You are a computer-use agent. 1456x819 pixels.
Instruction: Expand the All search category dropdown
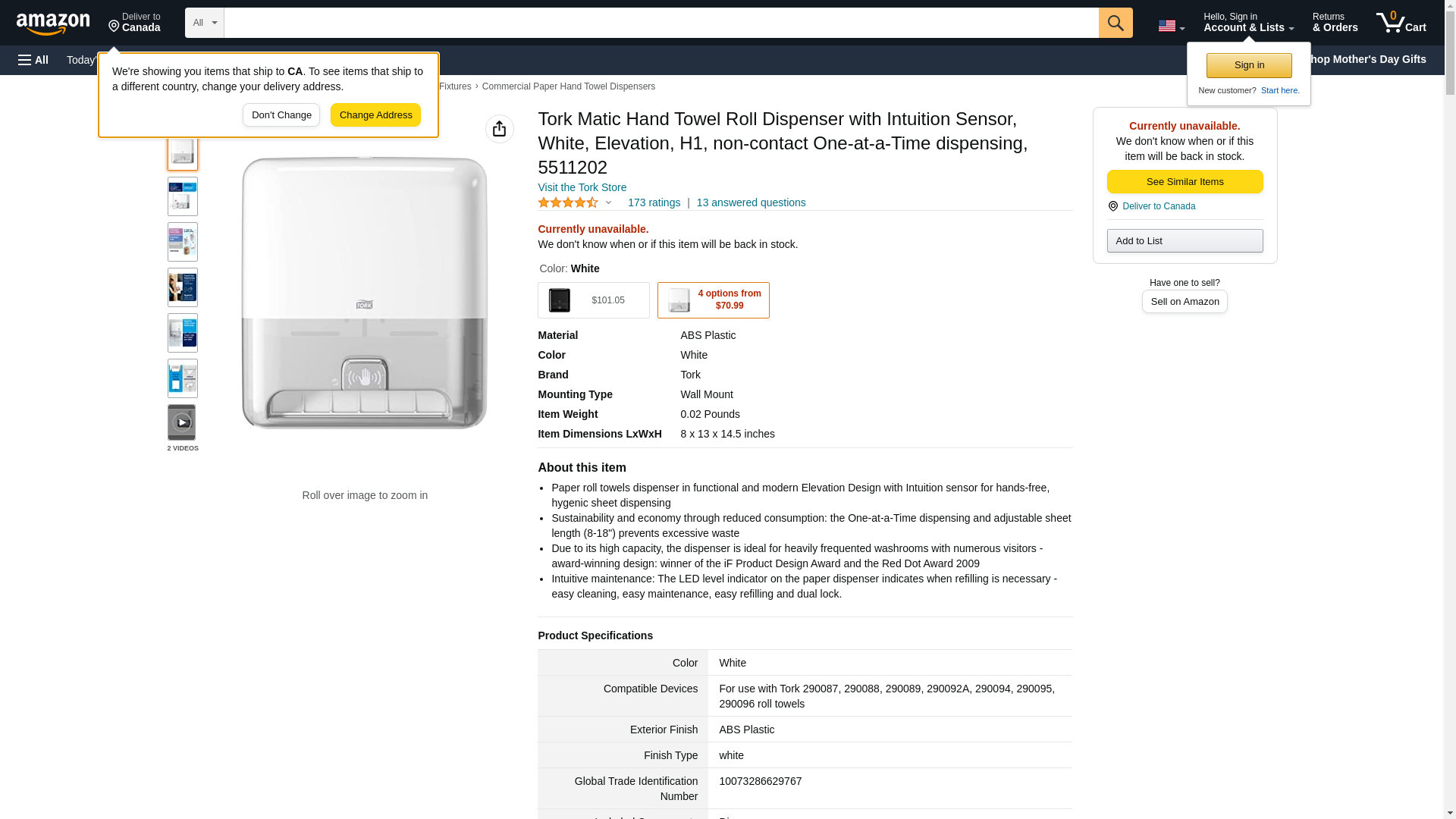click(204, 23)
